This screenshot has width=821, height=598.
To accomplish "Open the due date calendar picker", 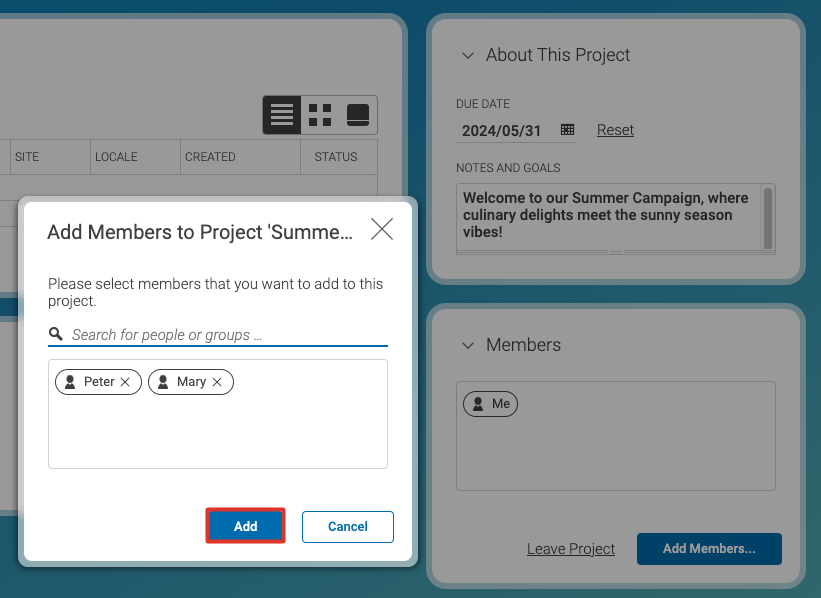I will 567,130.
